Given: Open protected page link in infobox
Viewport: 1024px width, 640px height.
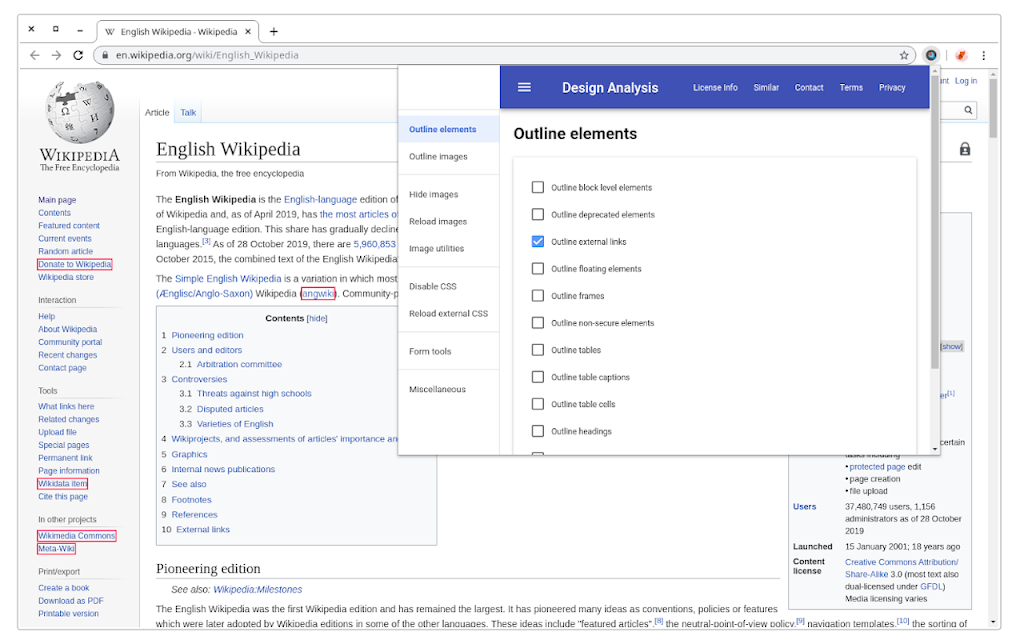Looking at the screenshot, I should point(877,467).
